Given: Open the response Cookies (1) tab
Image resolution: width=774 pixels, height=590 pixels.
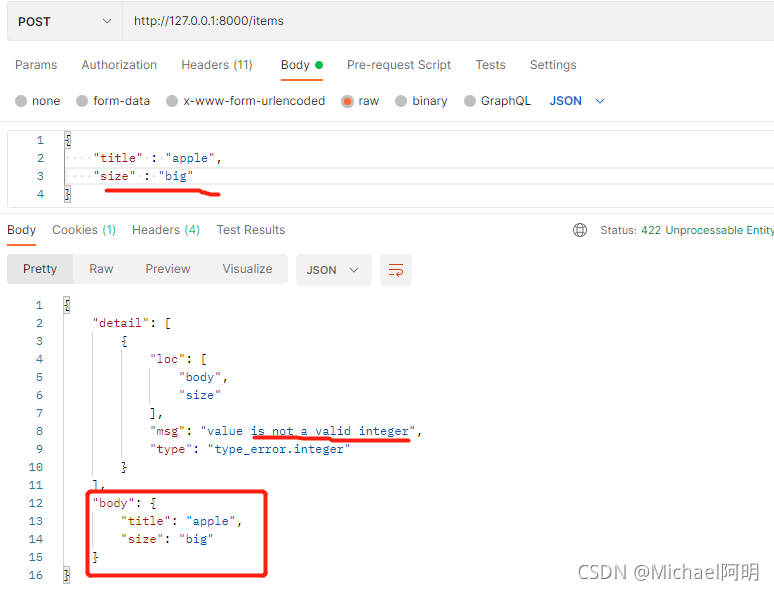Looking at the screenshot, I should [x=84, y=230].
